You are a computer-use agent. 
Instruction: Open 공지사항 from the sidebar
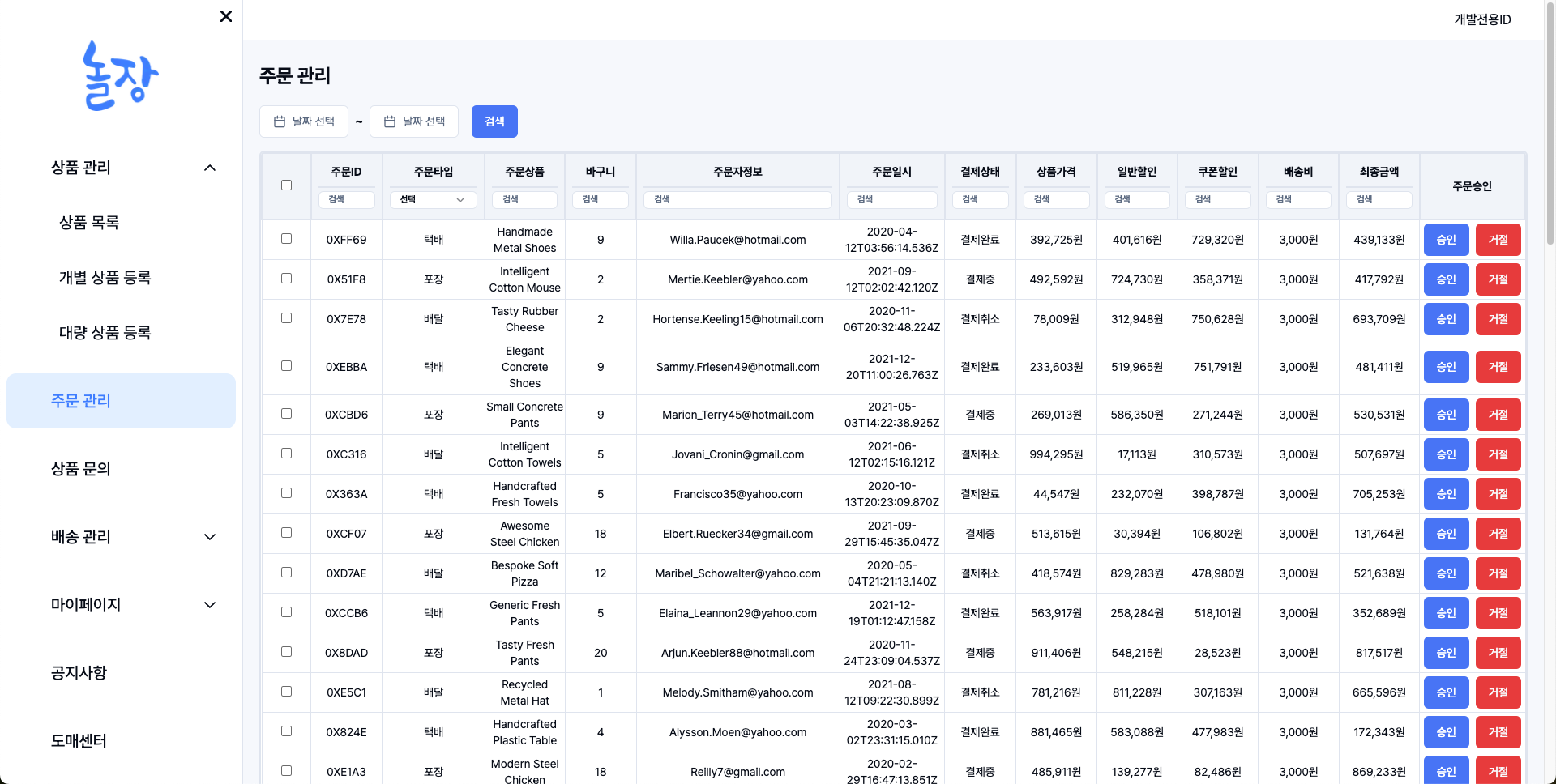pos(79,673)
